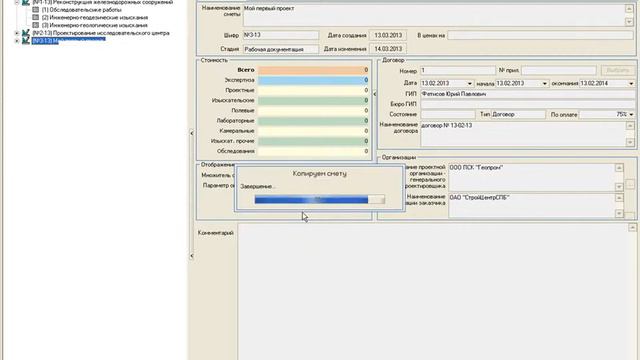Click icon beside Инженерно-геологические изыскания
Image resolution: width=640 pixels, height=360 pixels.
pyautogui.click(x=36, y=25)
